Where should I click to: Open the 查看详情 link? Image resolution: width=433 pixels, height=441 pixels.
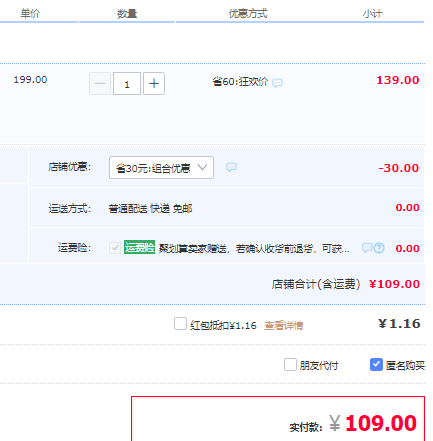coord(284,325)
